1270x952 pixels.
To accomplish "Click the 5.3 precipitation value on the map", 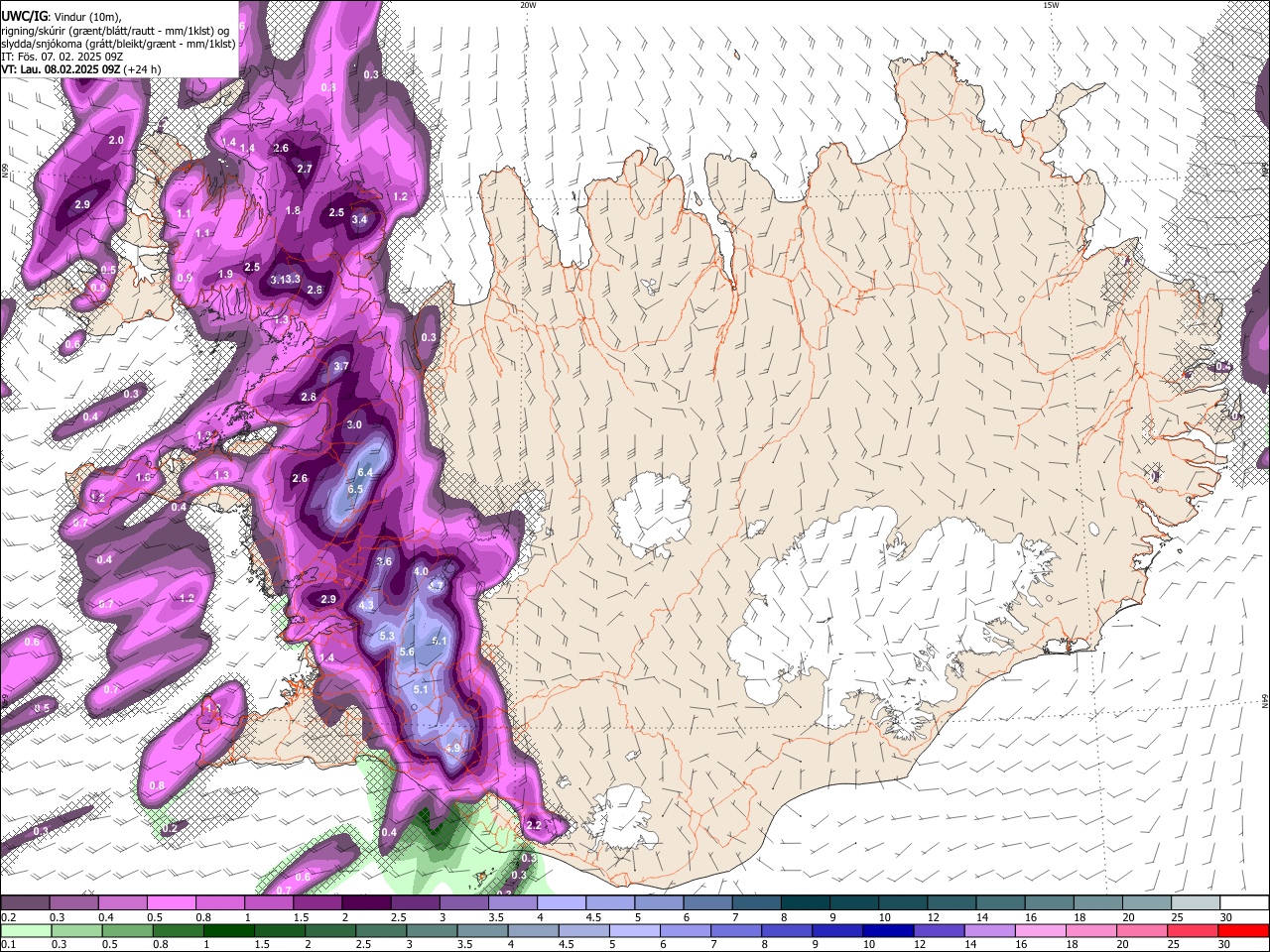I will 387,636.
